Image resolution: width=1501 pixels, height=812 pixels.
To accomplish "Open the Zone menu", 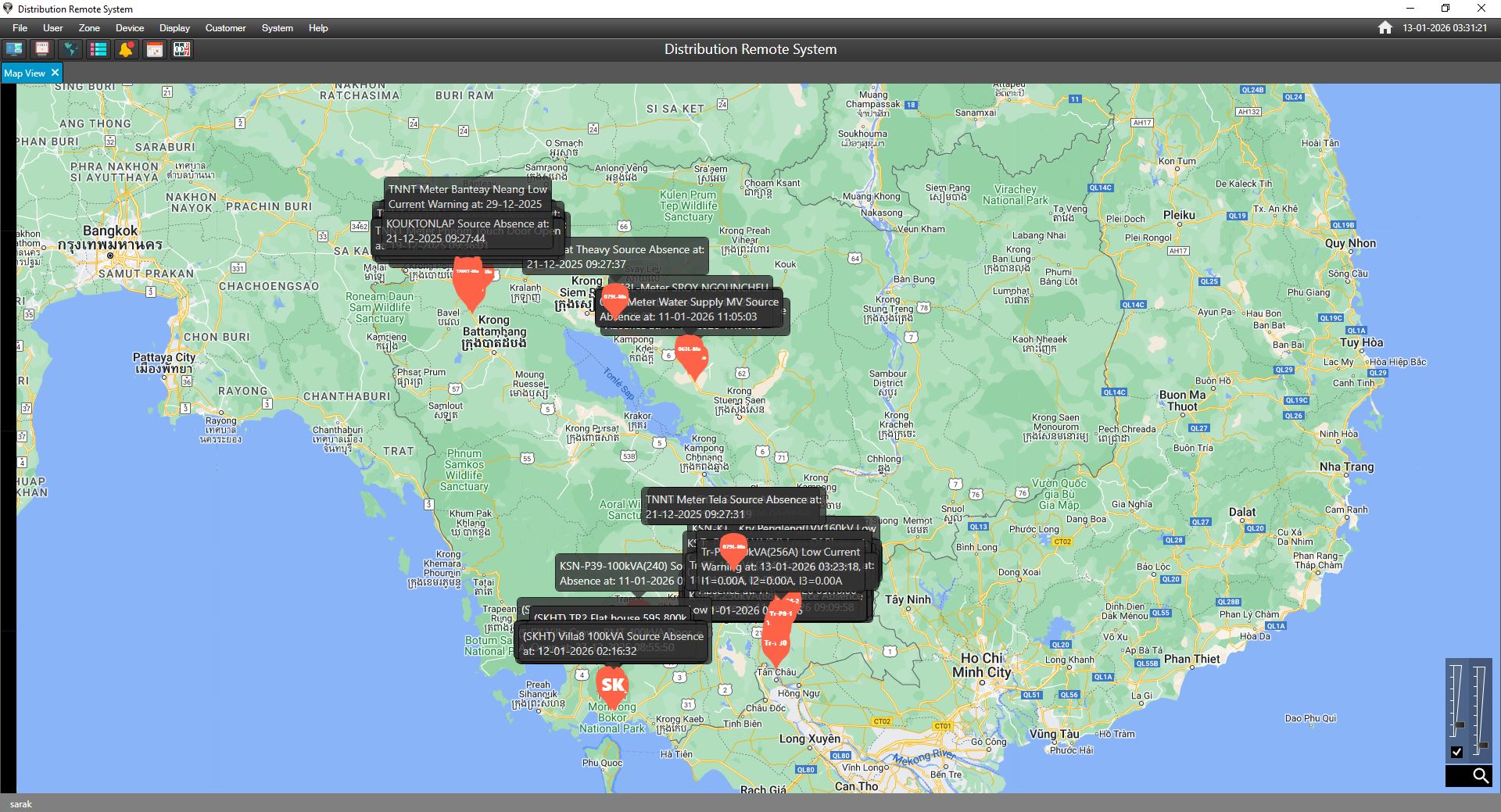I will tap(89, 27).
